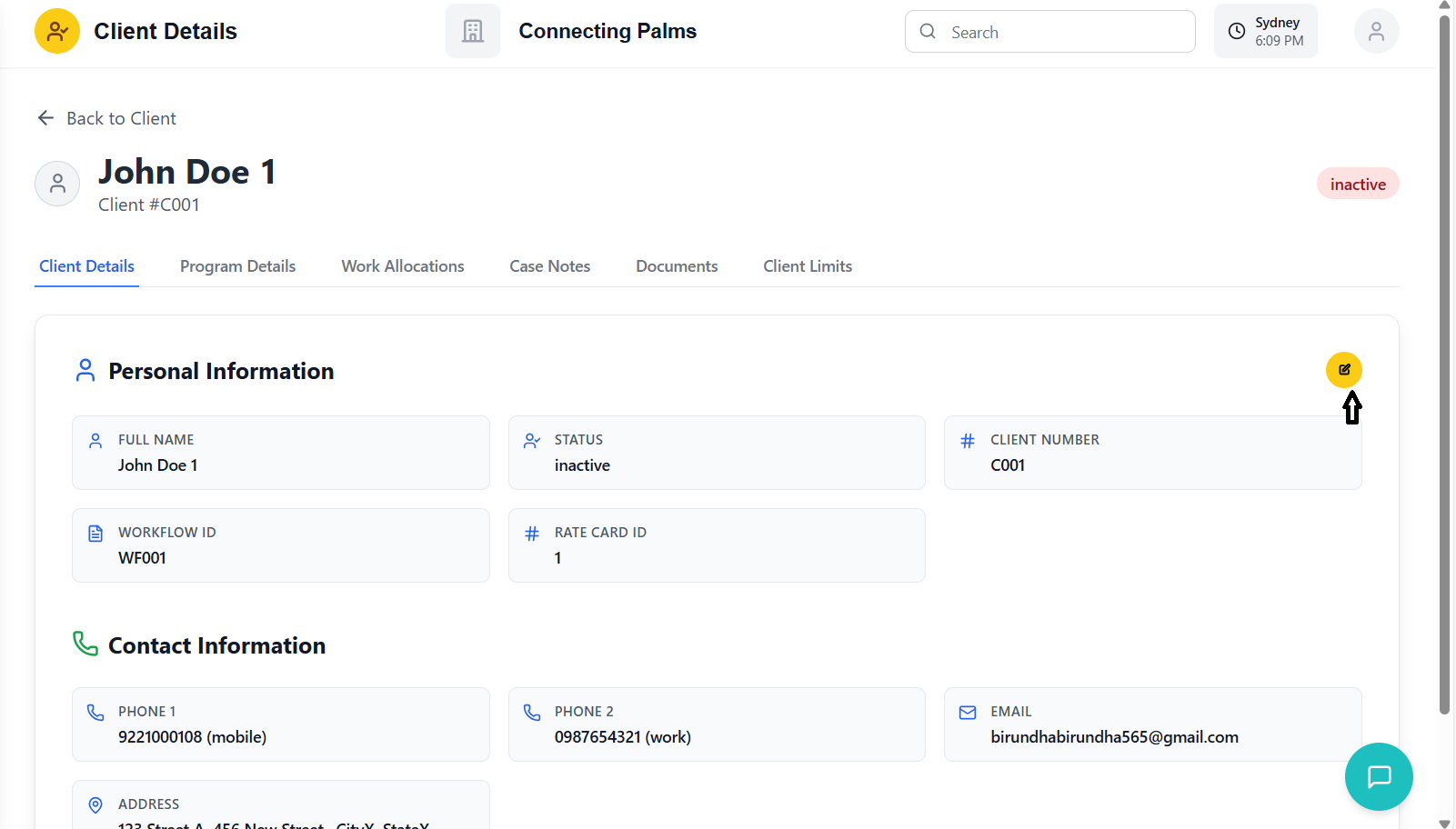Click the inactive status badge
The width and height of the screenshot is (1456, 829).
[1357, 185]
